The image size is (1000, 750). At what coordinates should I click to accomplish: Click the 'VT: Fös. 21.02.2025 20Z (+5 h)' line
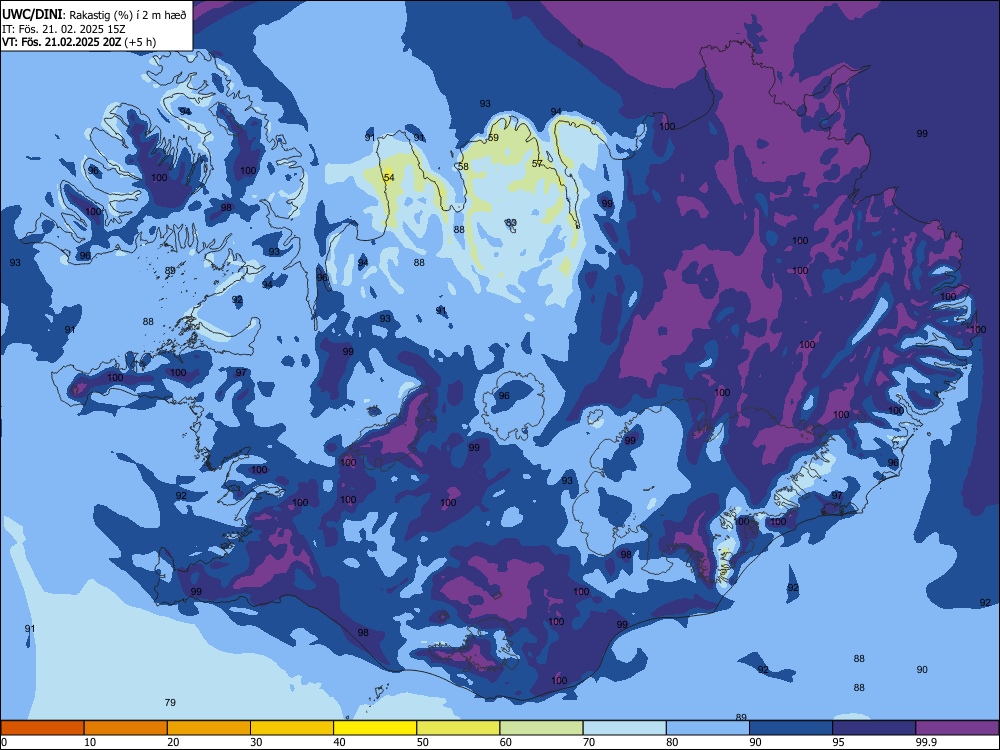click(x=79, y=42)
